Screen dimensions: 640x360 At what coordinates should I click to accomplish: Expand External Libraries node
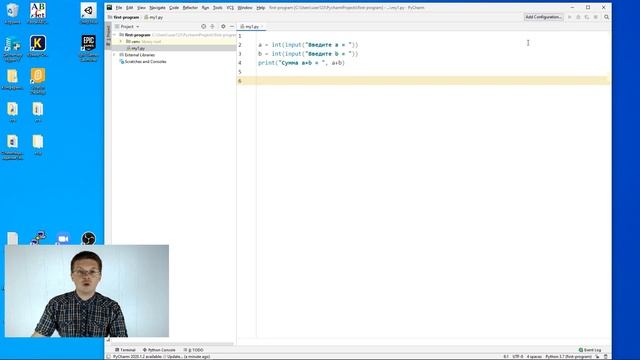pyautogui.click(x=115, y=55)
